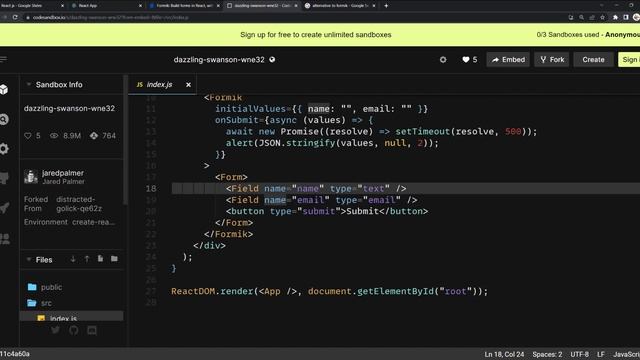This screenshot has width=640, height=360.
Task: Open the browser profile avatar
Action: click(x=636, y=17)
